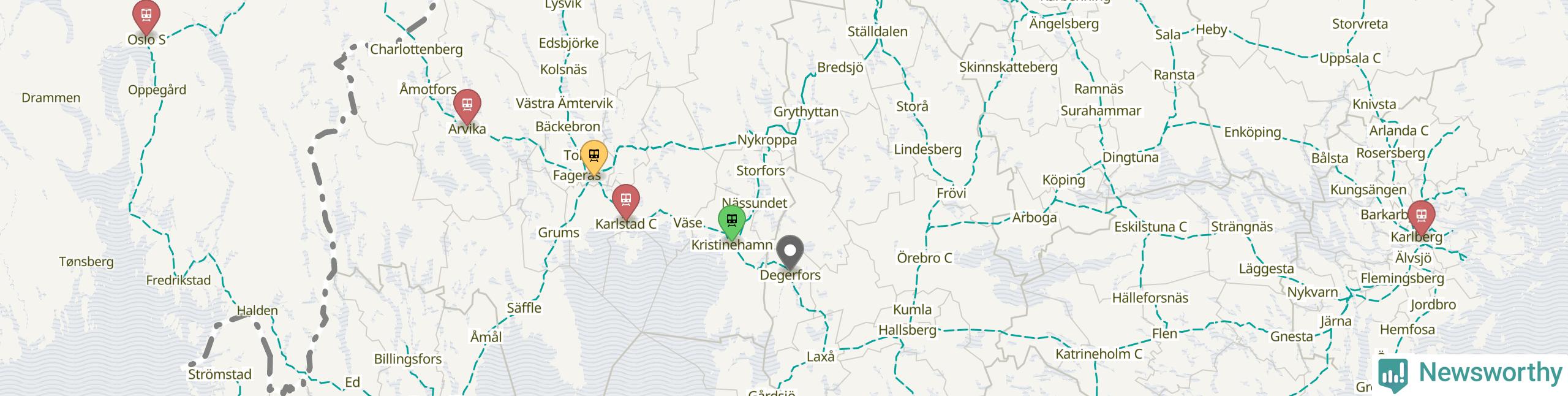This screenshot has height=396, width=1568.
Task: Select the Katrineholm C label
Action: pyautogui.click(x=1098, y=354)
